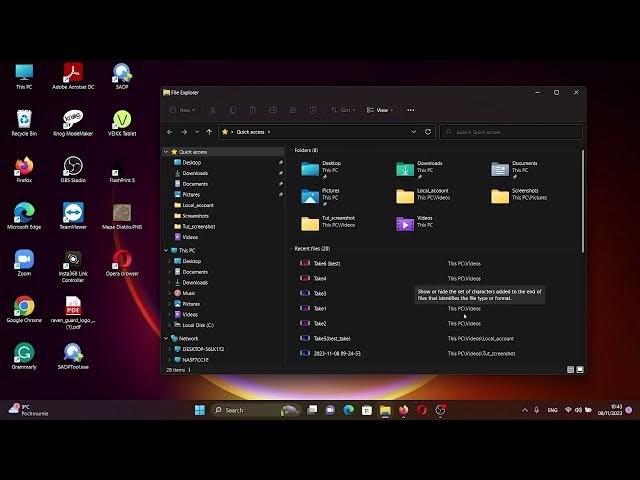Open the volume control in system tray
Image resolution: width=640 pixels, height=480 pixels.
[578, 410]
